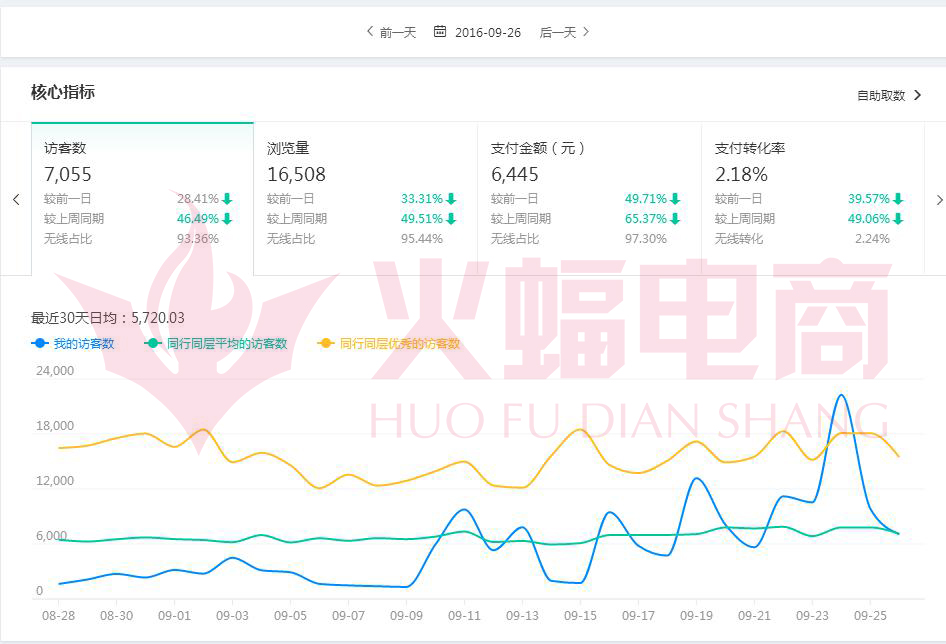Click the down arrow next to 46.49%
Screen dimensions: 946x644
227,218
